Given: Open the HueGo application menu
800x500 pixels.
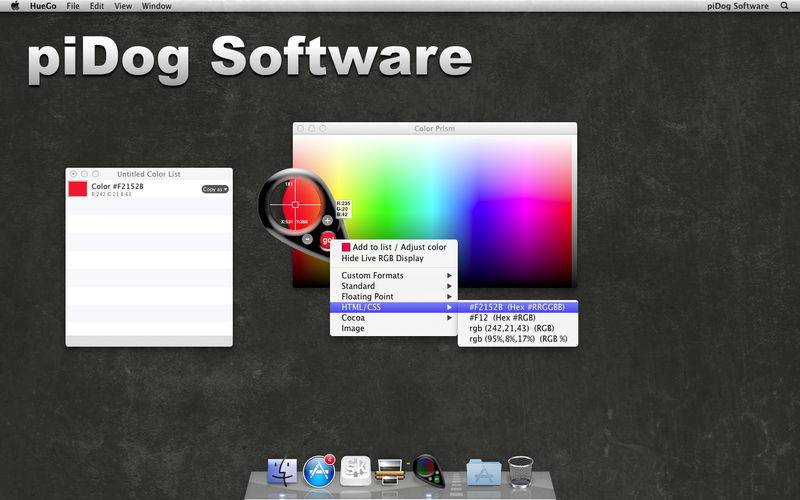Looking at the screenshot, I should click(x=43, y=6).
